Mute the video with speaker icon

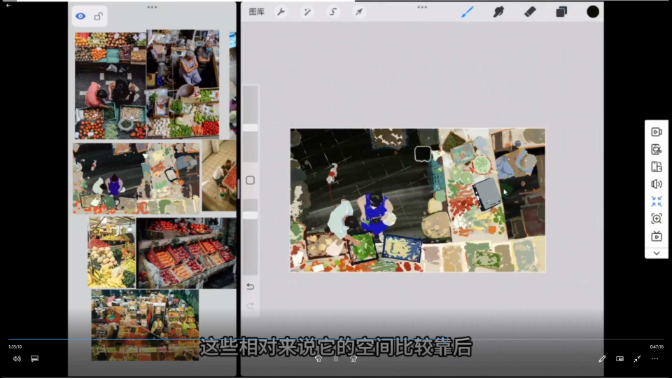(x=17, y=359)
